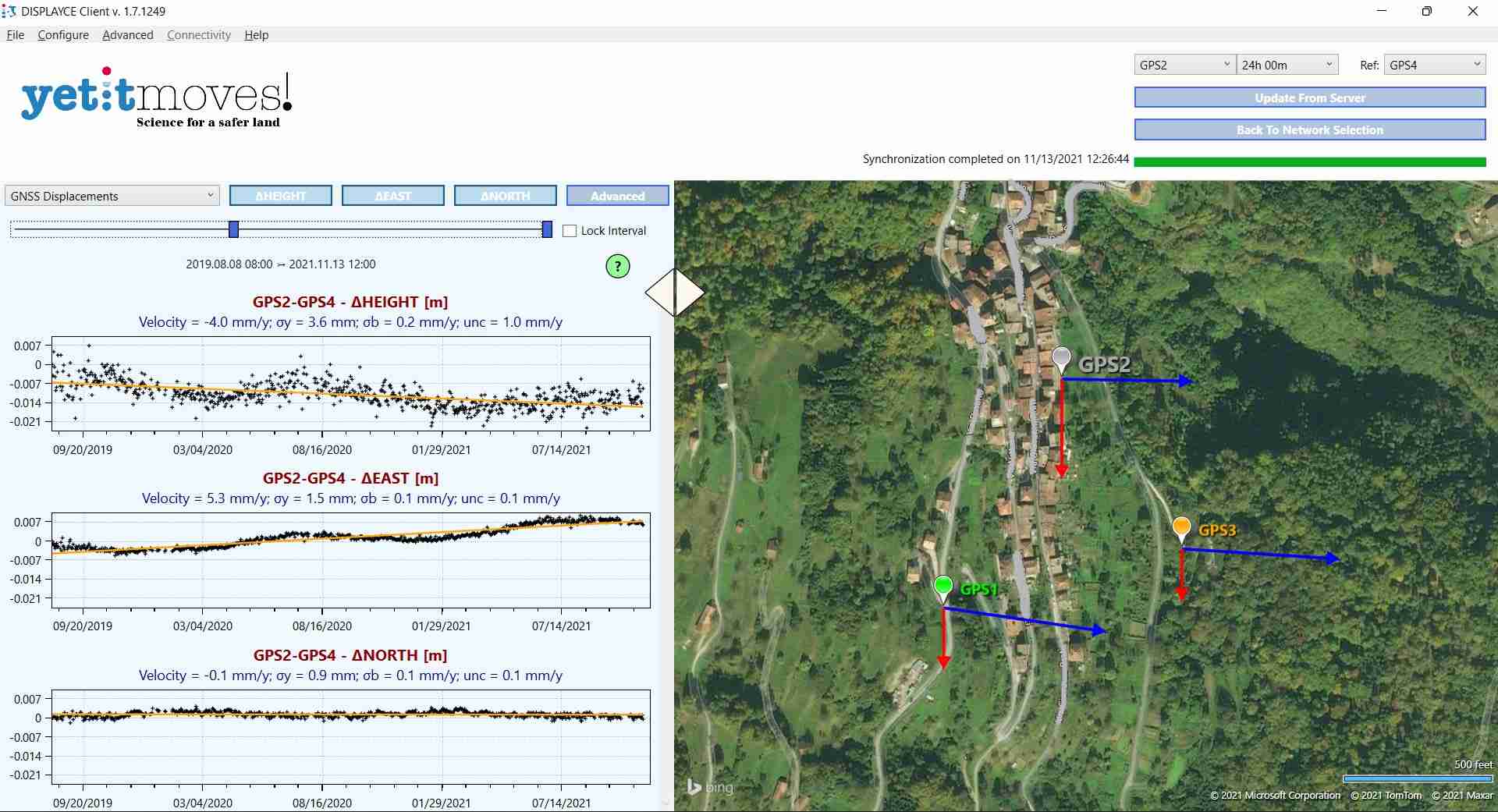Click the ΔHEIGHT velocity -4.0 mm/y text
Viewport: 1498px width, 812px height.
click(350, 322)
